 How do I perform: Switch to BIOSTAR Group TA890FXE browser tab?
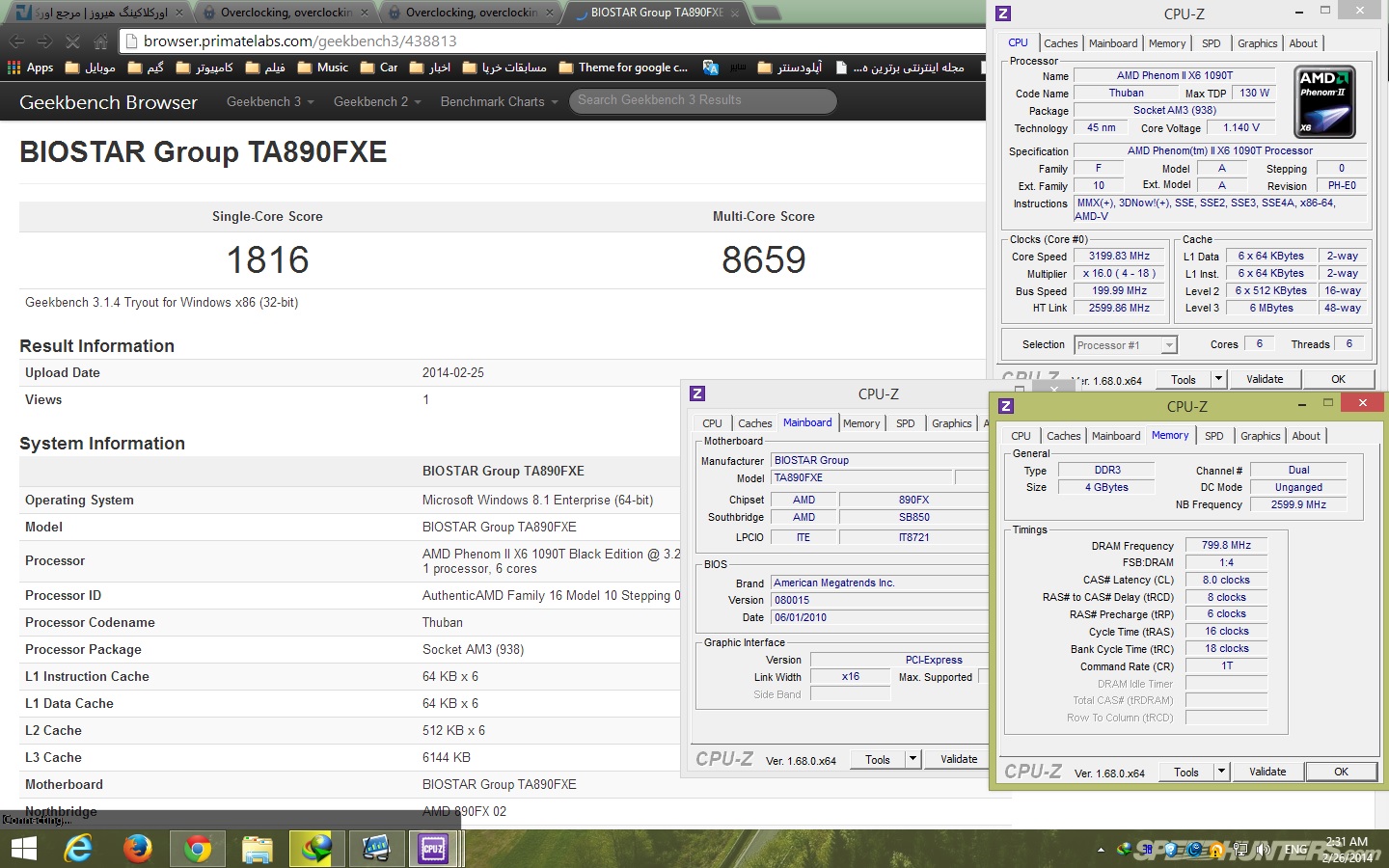[656, 13]
